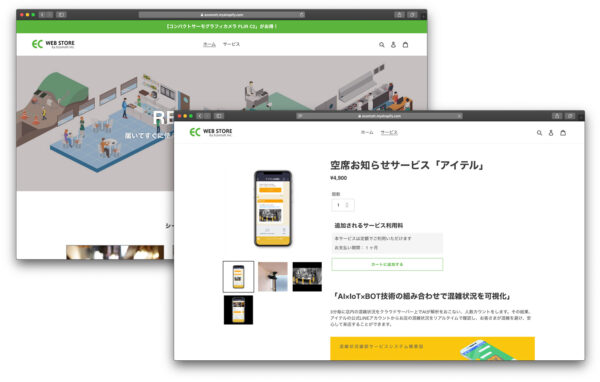The height and width of the screenshot is (382, 600).
Task: Click the account icon in the back window
Action: [393, 45]
